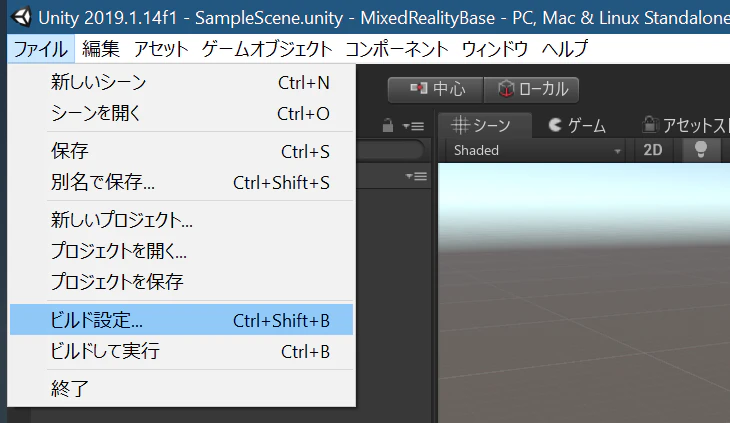Screen dimensions: 730x423
Task: Toggle 2D view mode
Action: 653,150
